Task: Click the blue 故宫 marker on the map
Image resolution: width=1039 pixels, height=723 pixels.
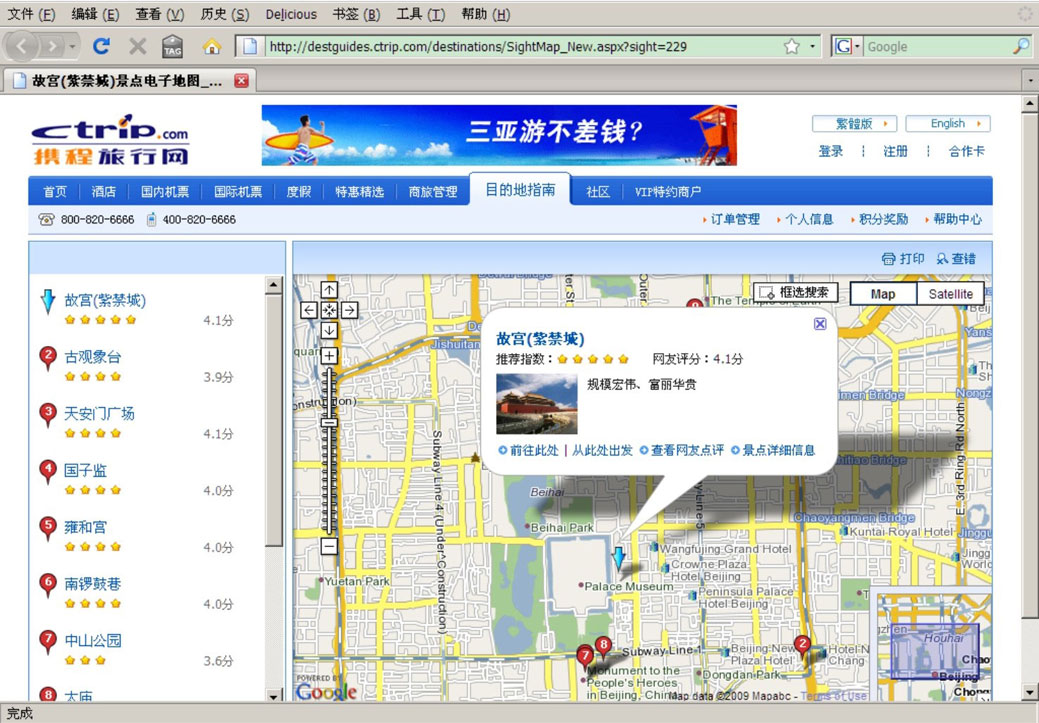Action: pyautogui.click(x=619, y=559)
